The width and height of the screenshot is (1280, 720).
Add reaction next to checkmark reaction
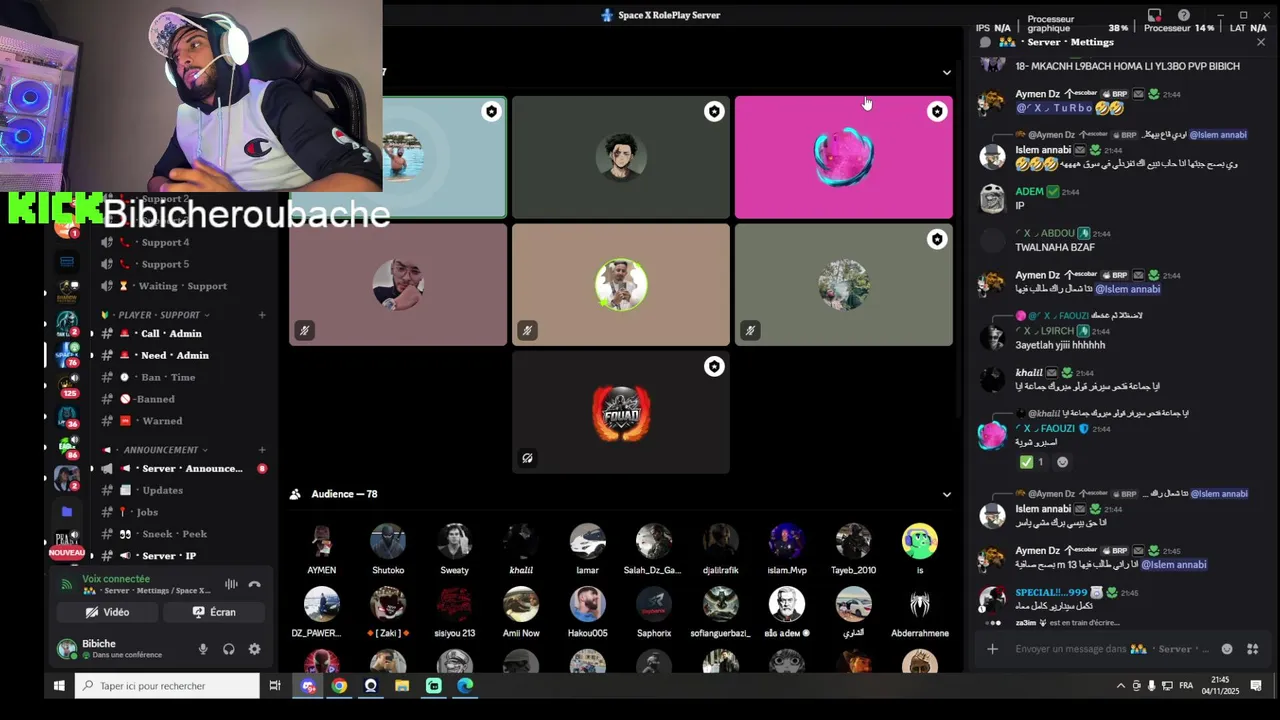(x=1062, y=462)
